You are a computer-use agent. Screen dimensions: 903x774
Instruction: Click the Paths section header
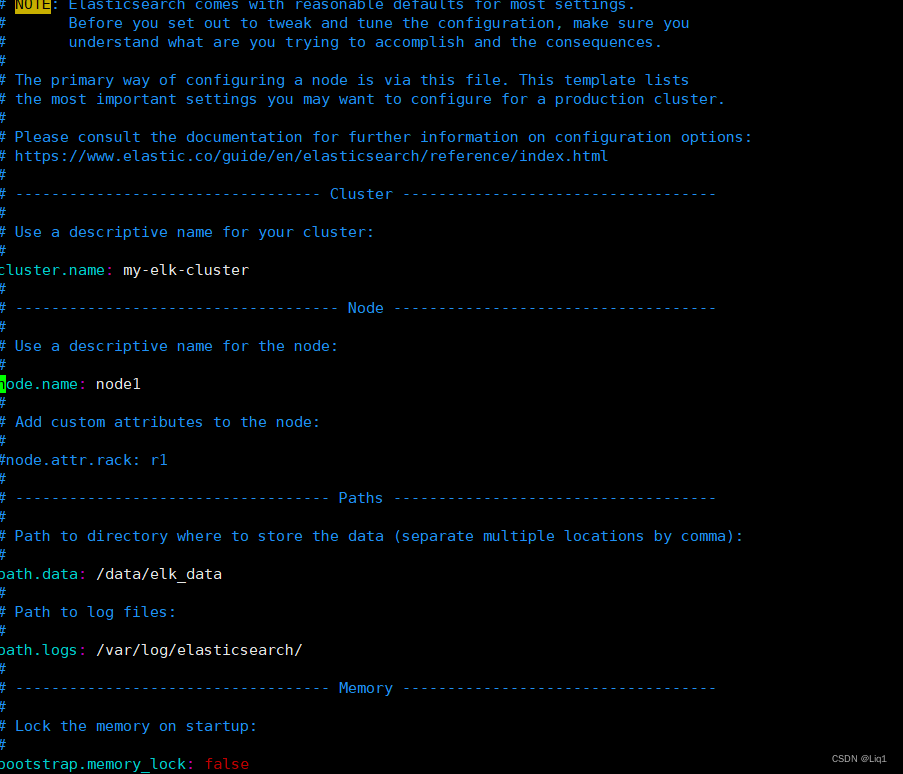(361, 498)
